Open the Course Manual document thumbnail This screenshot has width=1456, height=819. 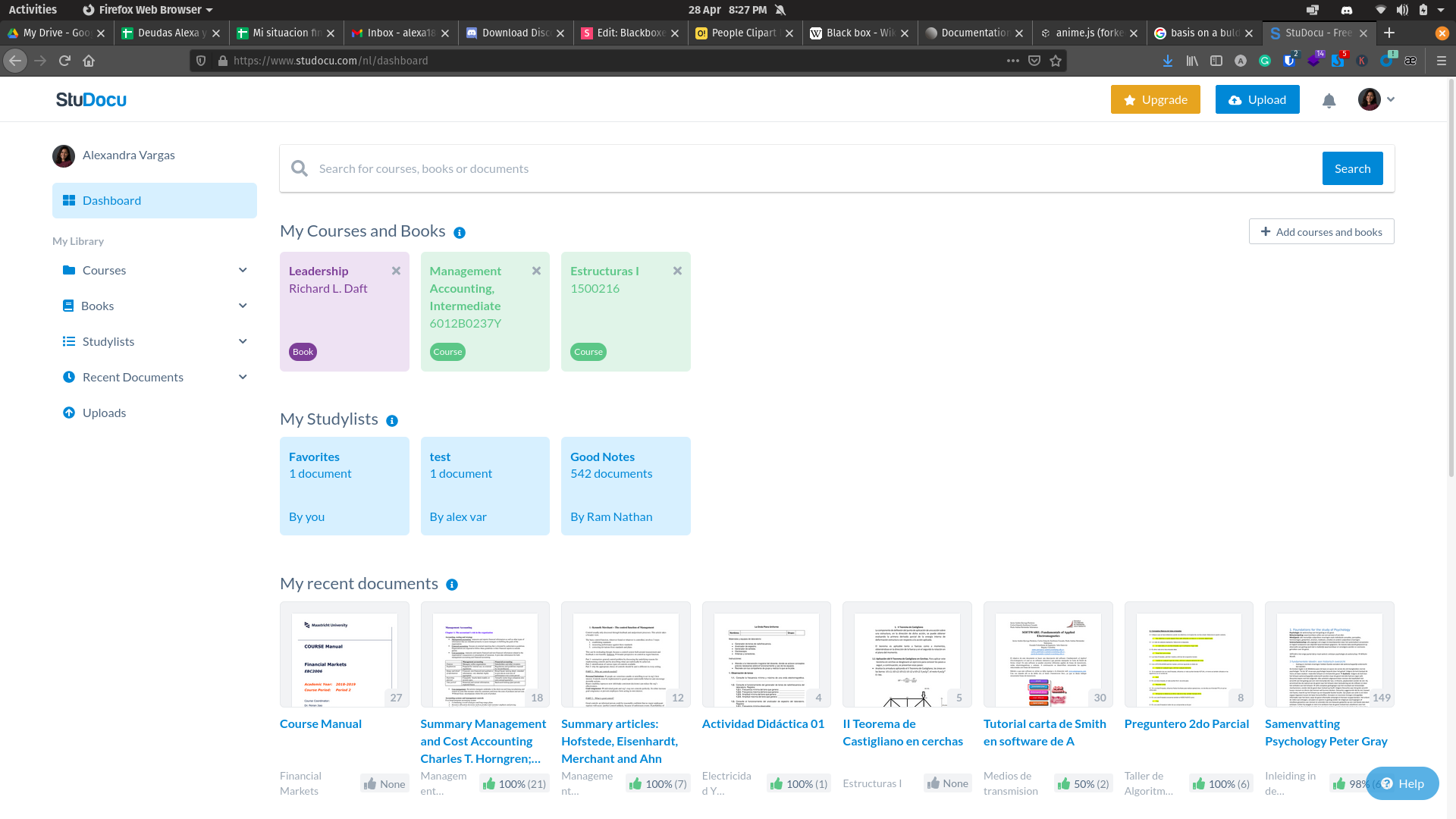[x=344, y=654]
